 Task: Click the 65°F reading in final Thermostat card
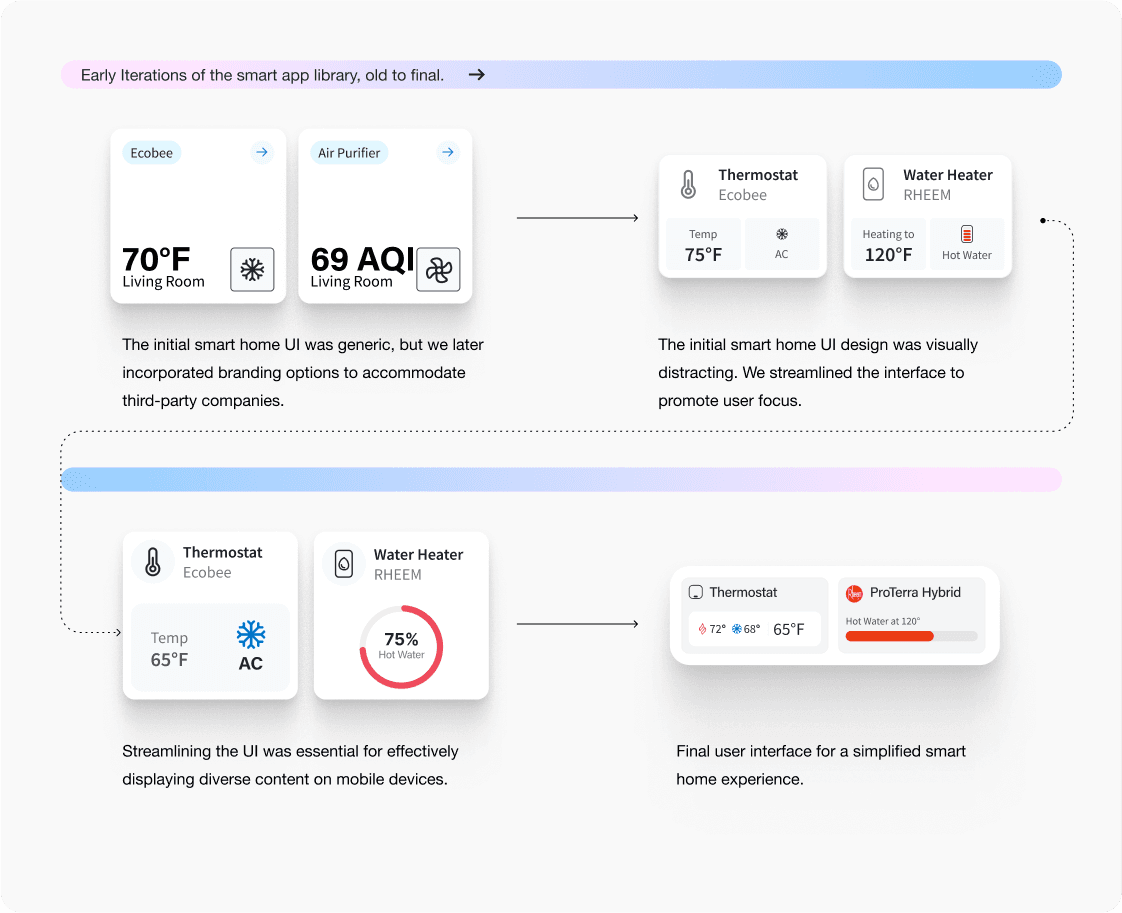coord(789,630)
